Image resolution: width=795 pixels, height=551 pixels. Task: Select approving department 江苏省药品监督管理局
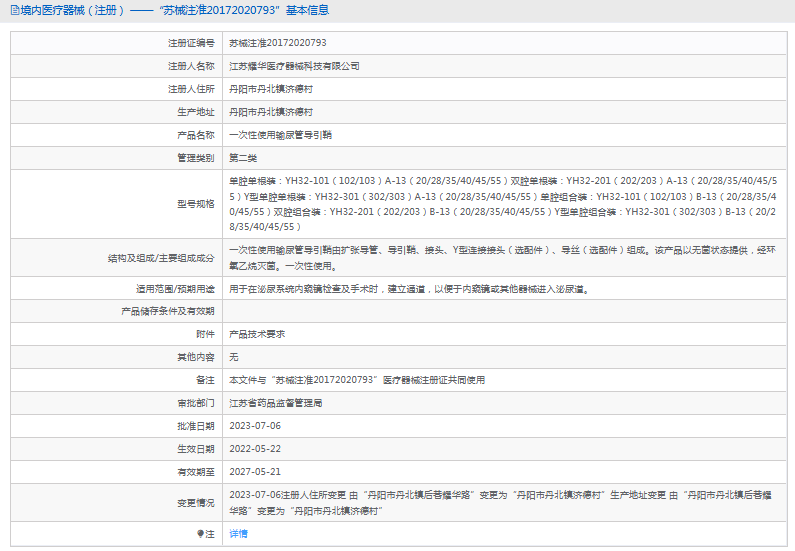(276, 403)
